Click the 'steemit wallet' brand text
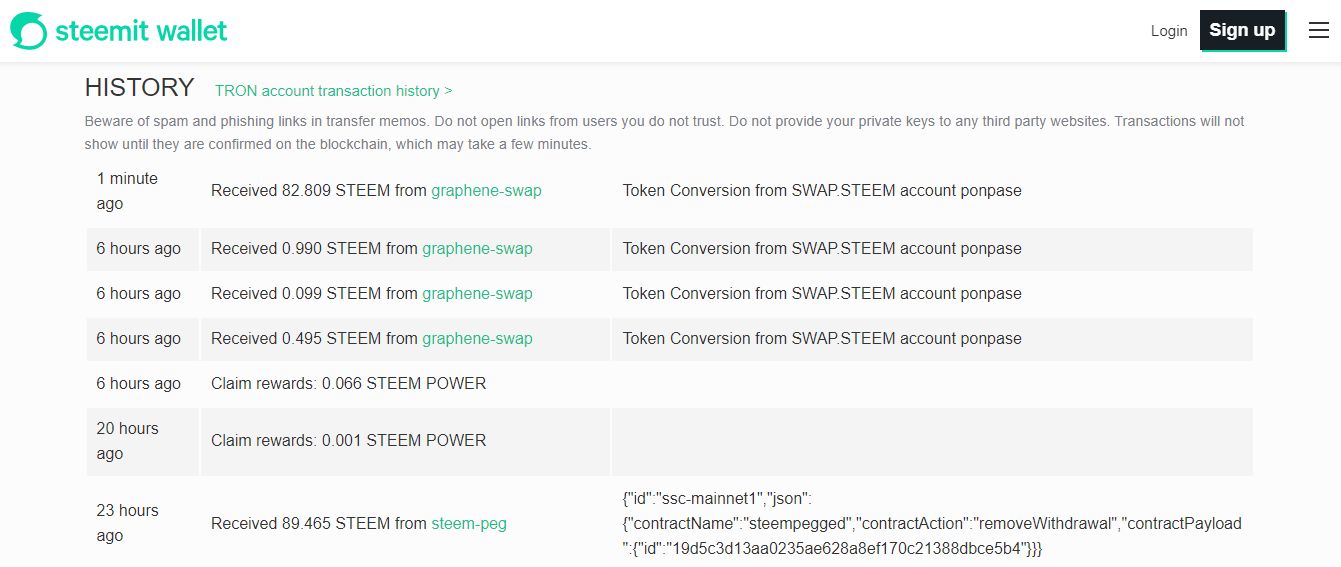The image size is (1341, 567). [x=141, y=31]
